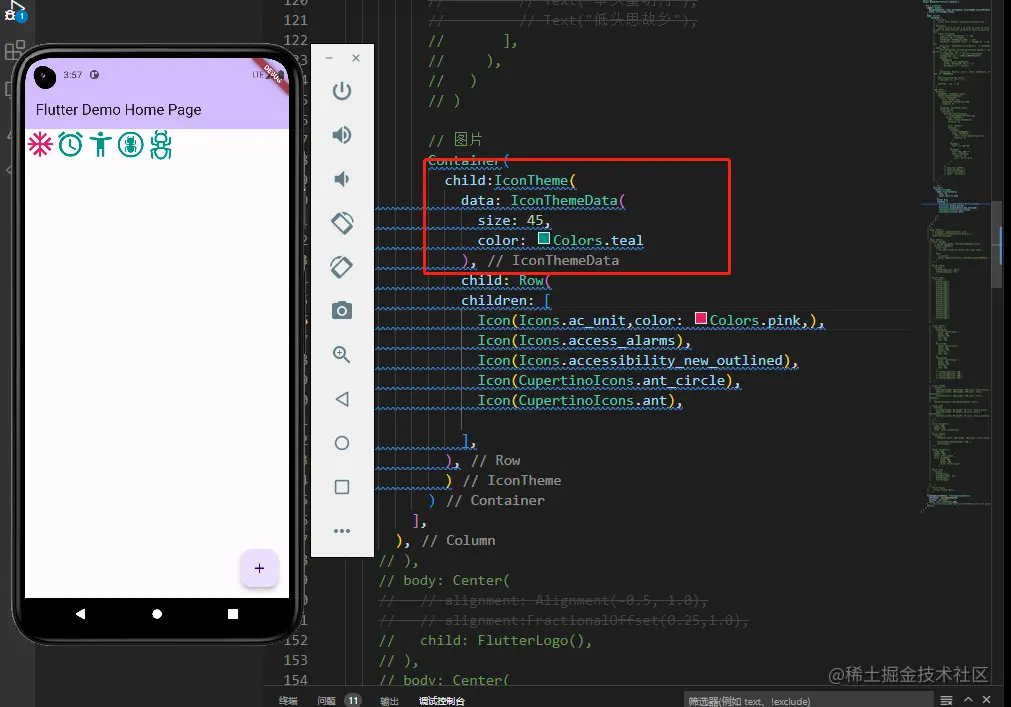1011x707 pixels.
Task: Raise the emulator volume
Action: [x=342, y=135]
